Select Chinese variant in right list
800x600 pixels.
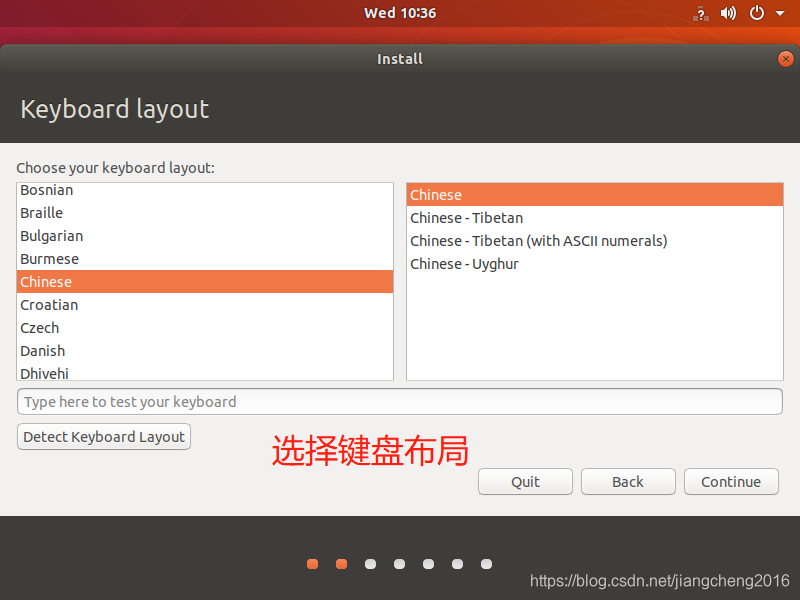pyautogui.click(x=595, y=194)
